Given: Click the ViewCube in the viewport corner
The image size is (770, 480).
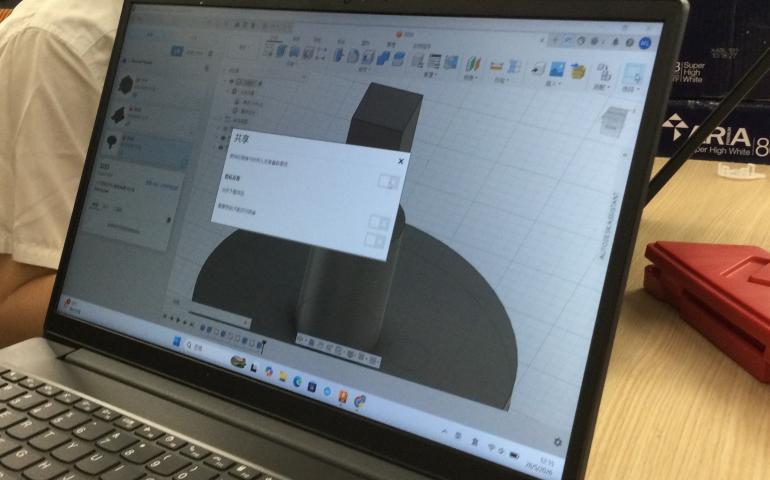Looking at the screenshot, I should [x=614, y=120].
